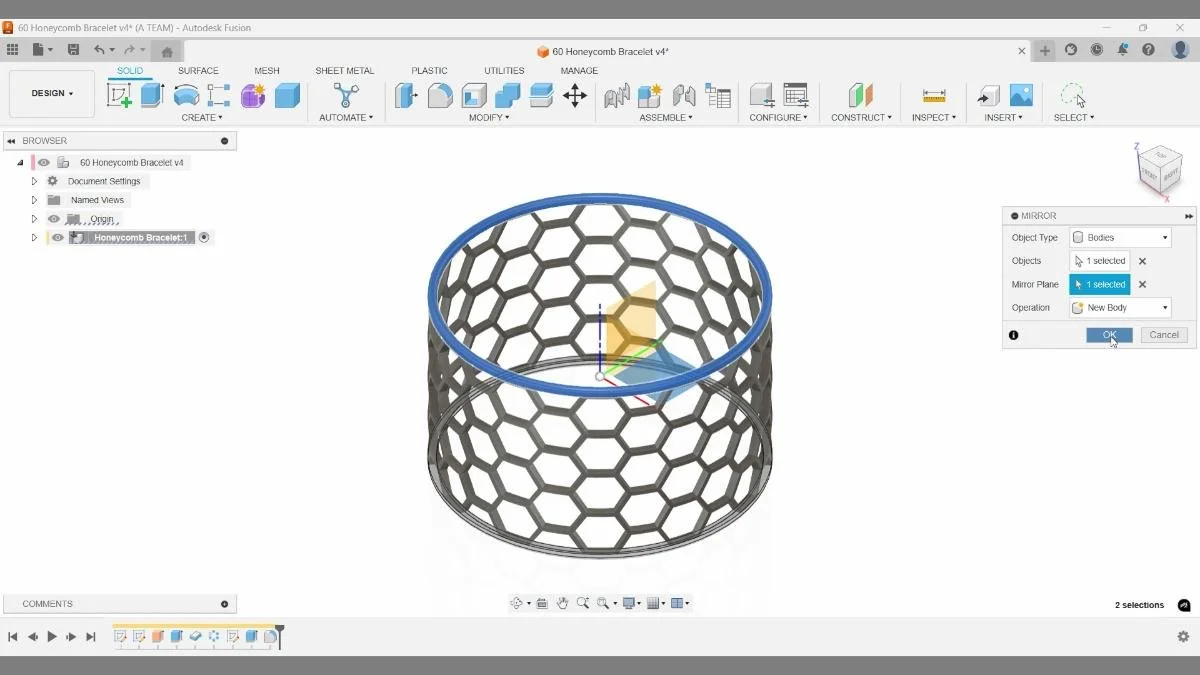The width and height of the screenshot is (1200, 675).
Task: Toggle the Comments panel expand dot
Action: click(224, 604)
